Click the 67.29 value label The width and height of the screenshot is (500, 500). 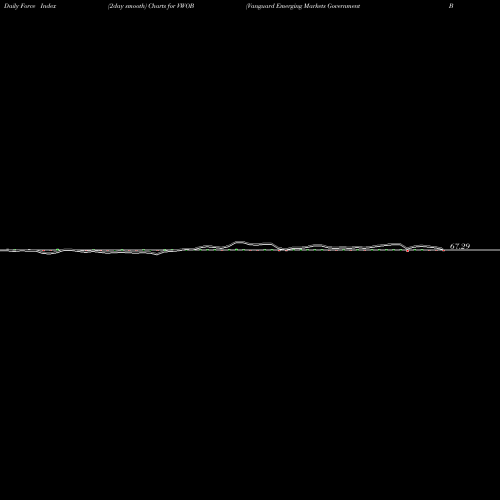pyautogui.click(x=460, y=246)
